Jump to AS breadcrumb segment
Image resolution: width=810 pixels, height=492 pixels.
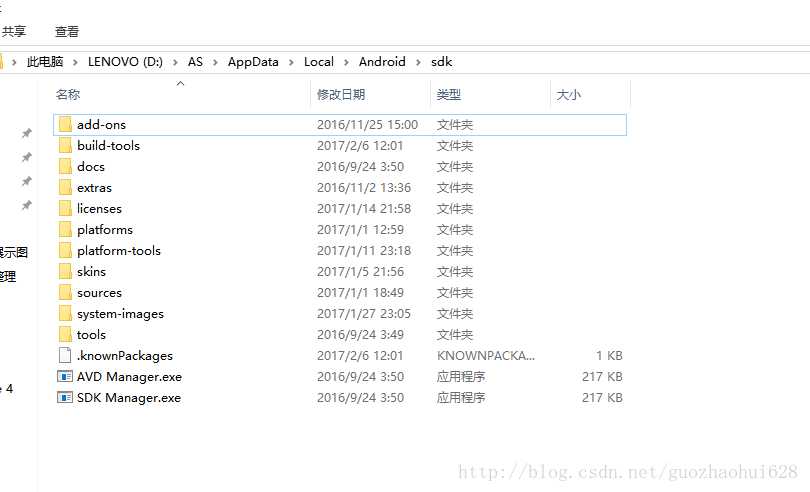[195, 62]
